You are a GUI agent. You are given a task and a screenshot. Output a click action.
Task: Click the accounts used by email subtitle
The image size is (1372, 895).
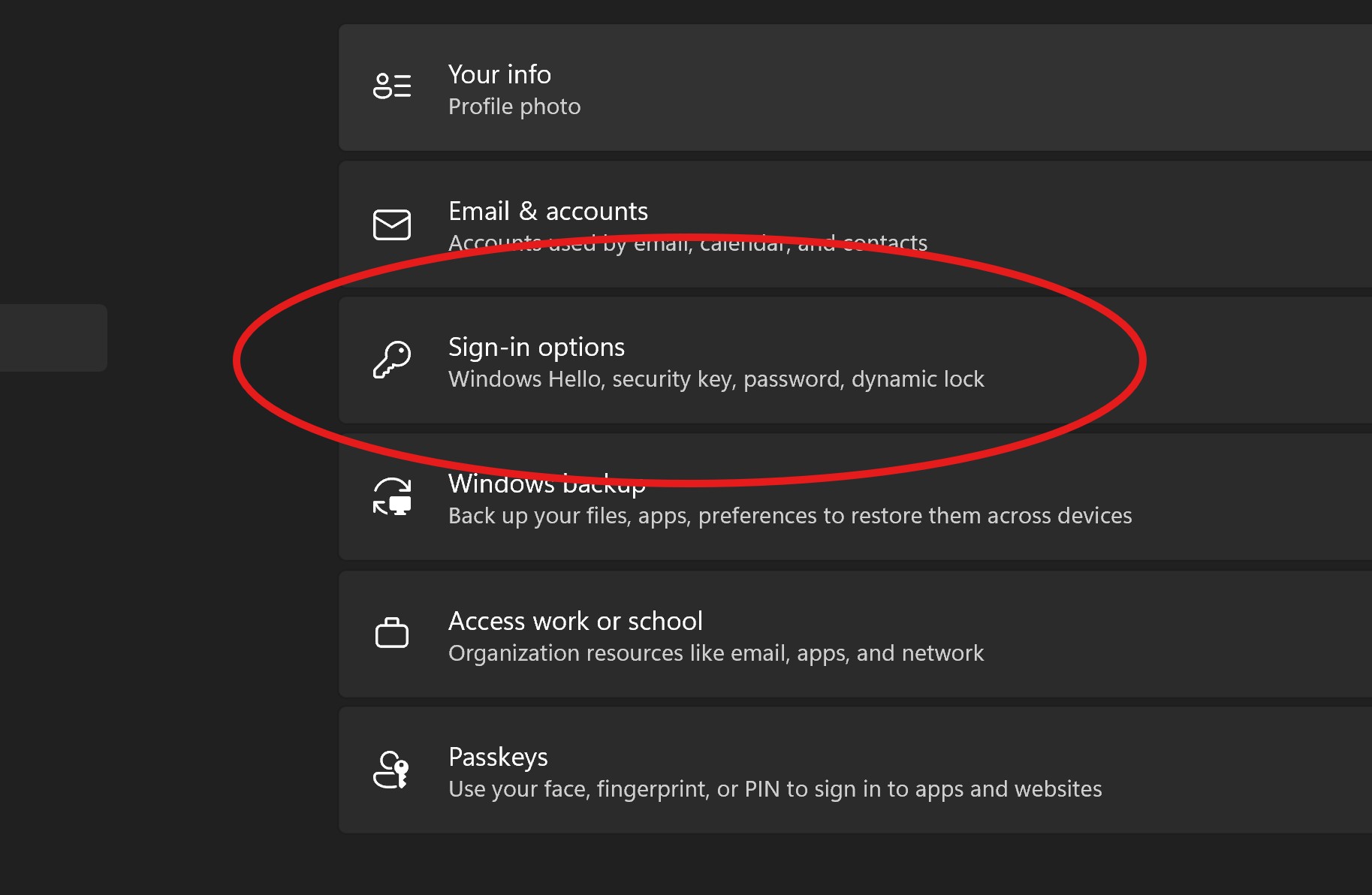pos(687,243)
